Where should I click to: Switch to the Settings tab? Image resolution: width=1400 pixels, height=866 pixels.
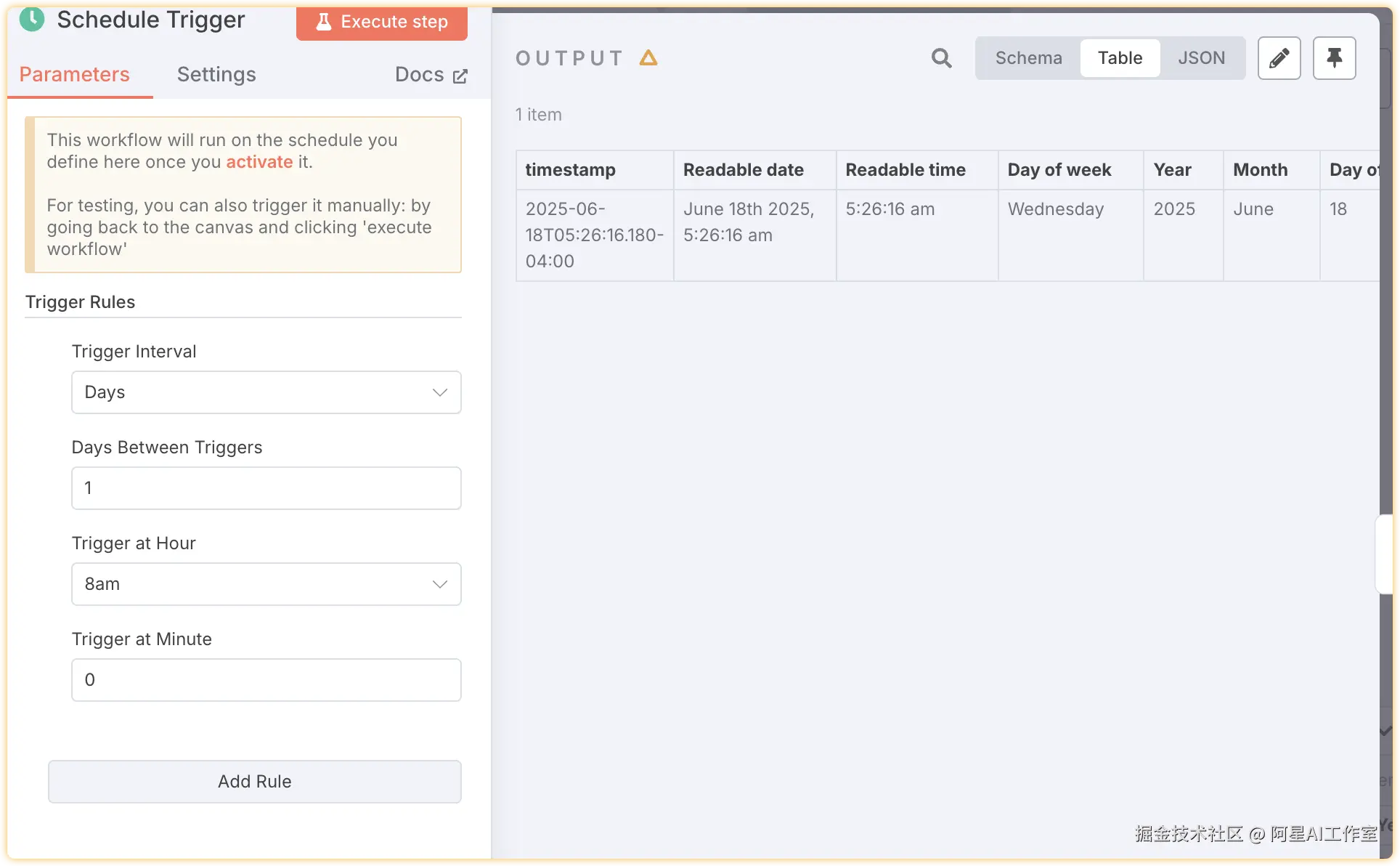point(216,75)
